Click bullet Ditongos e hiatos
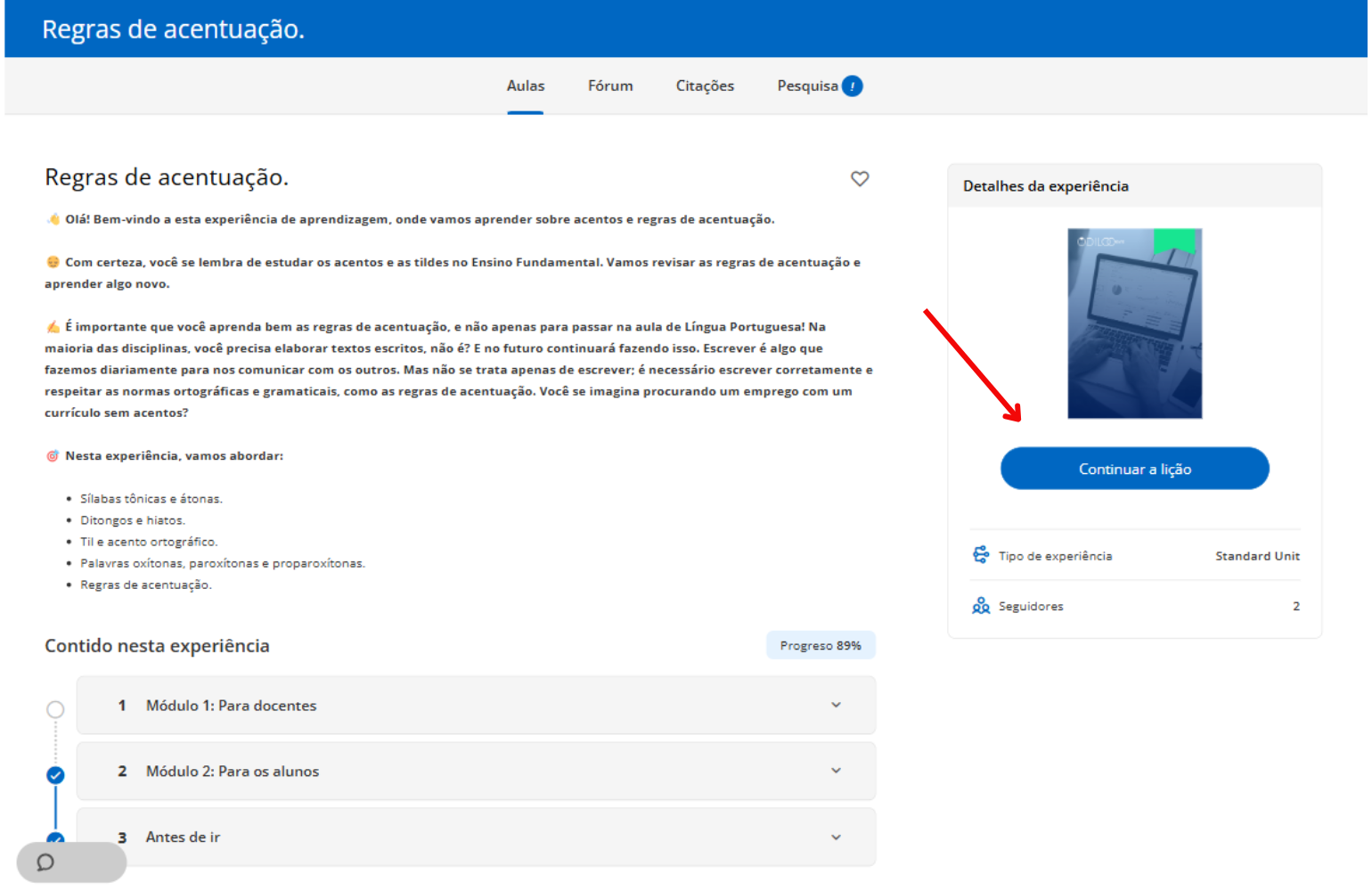The width and height of the screenshot is (1372, 891). (133, 520)
